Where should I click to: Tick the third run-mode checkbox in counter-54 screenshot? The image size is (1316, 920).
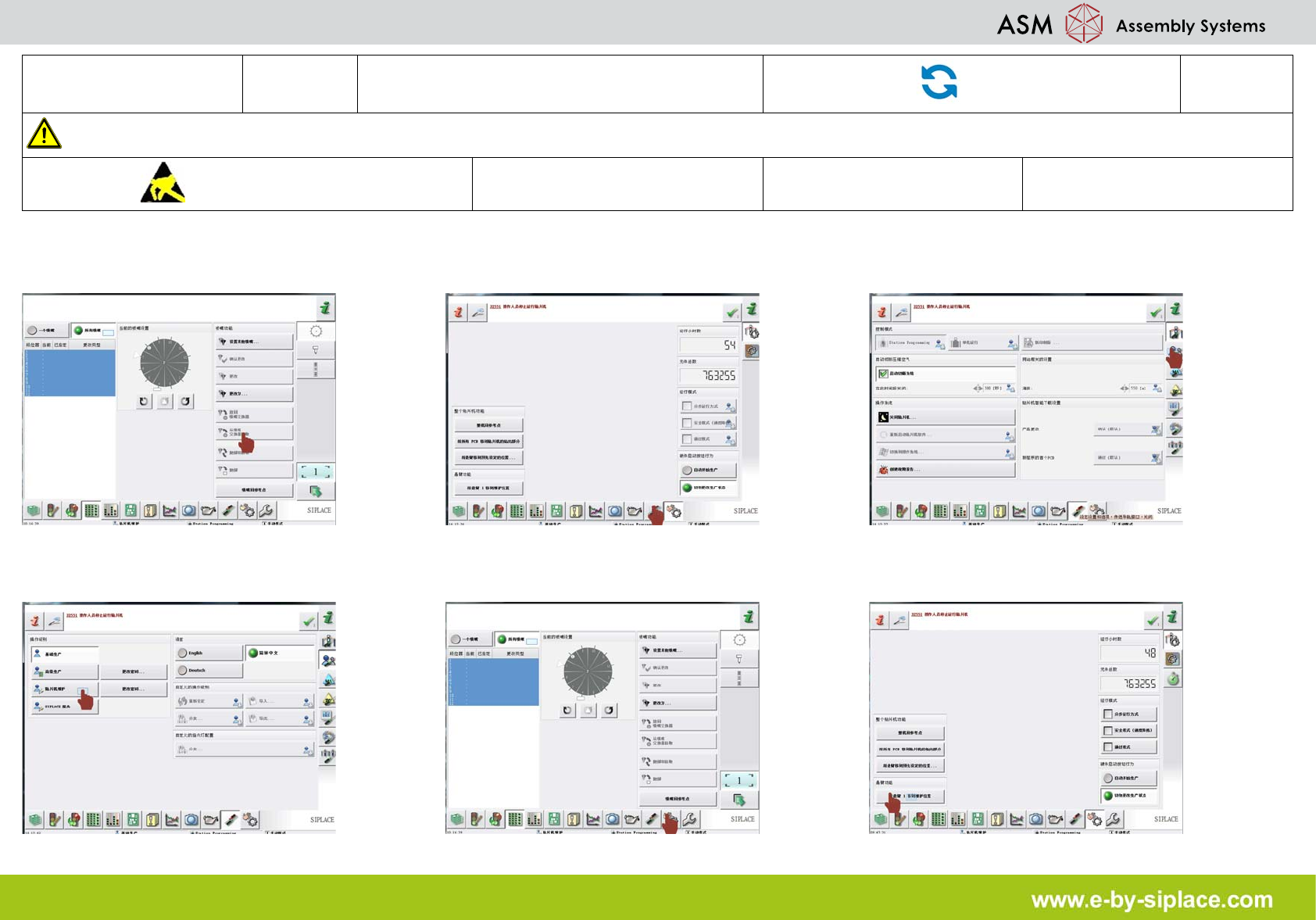point(687,439)
